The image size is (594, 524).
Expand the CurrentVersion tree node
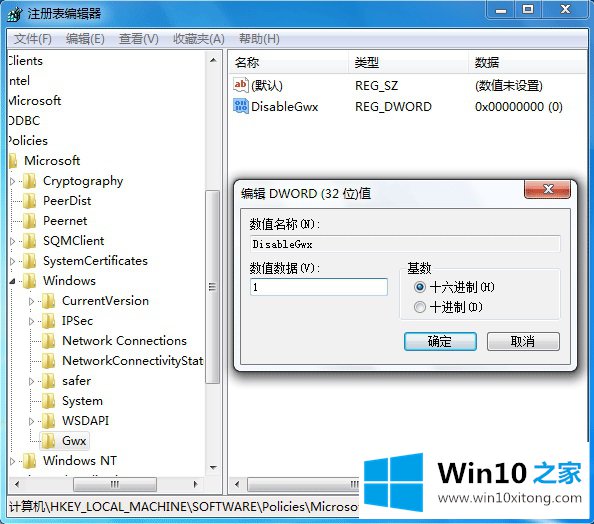31,302
